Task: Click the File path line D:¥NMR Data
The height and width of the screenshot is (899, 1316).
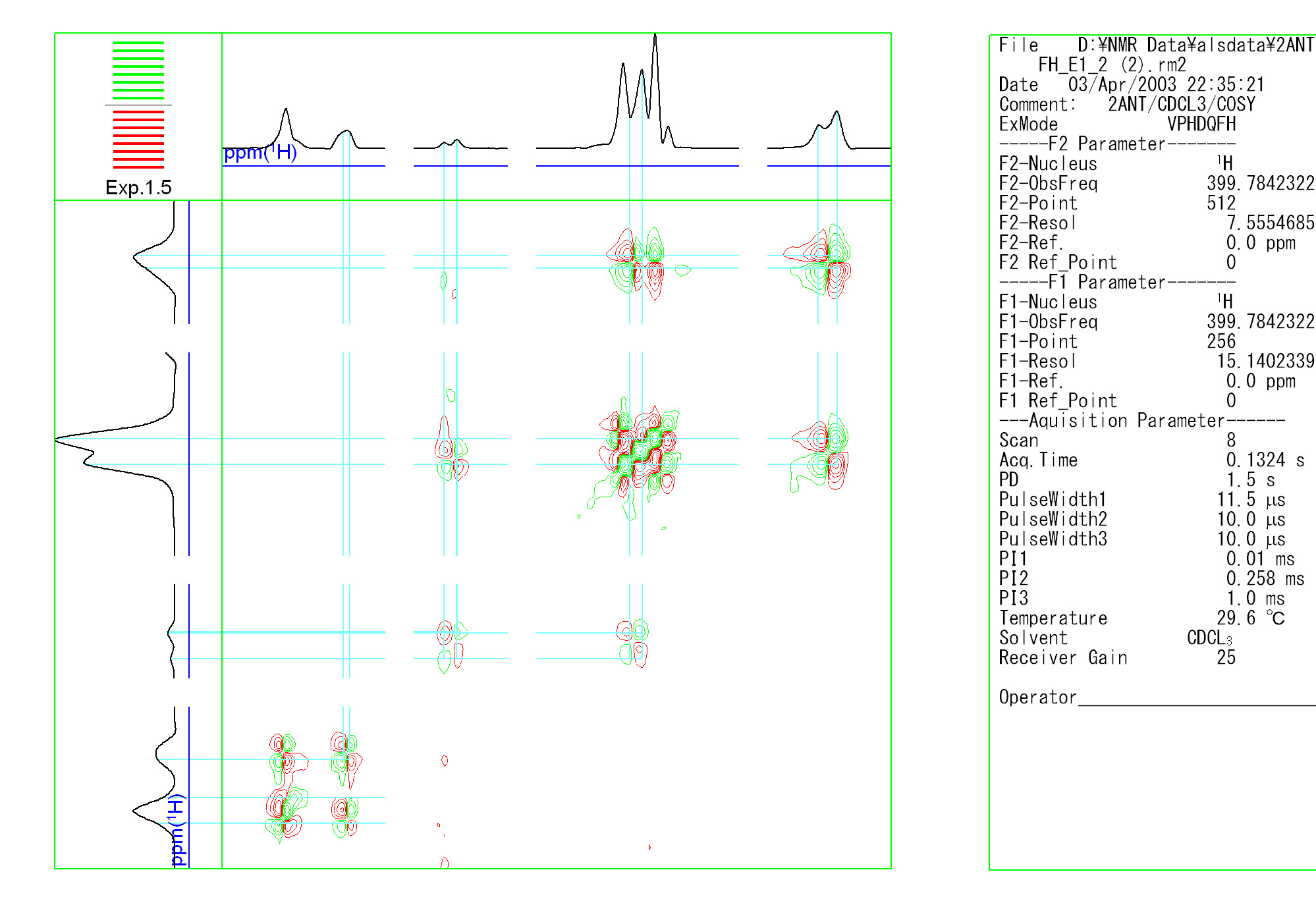Action: pos(1157,45)
